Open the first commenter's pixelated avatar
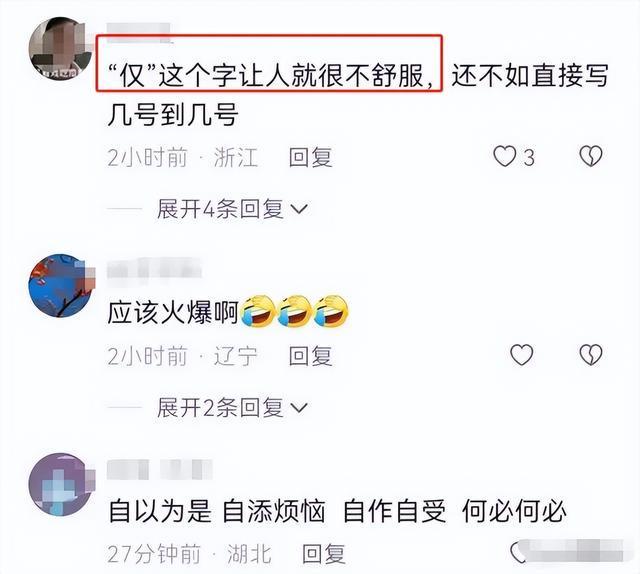 pyautogui.click(x=60, y=48)
